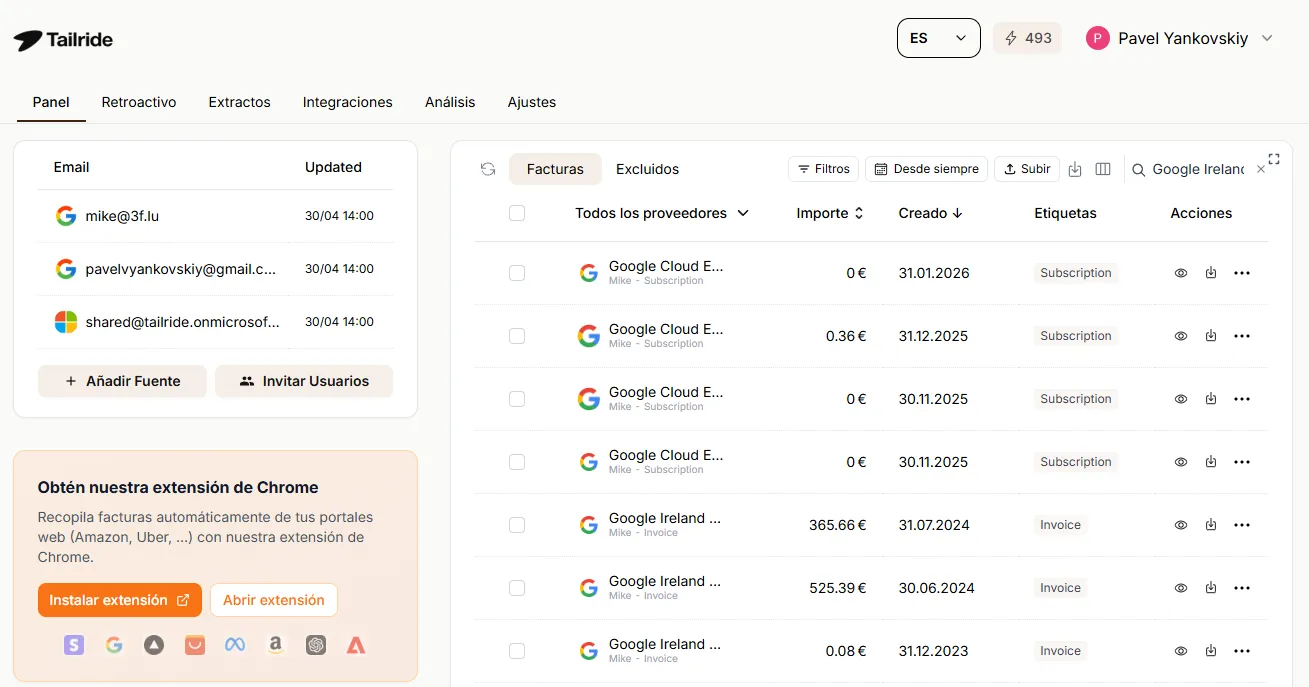Open the ES language dropdown
The height and width of the screenshot is (687, 1309).
[x=938, y=38]
